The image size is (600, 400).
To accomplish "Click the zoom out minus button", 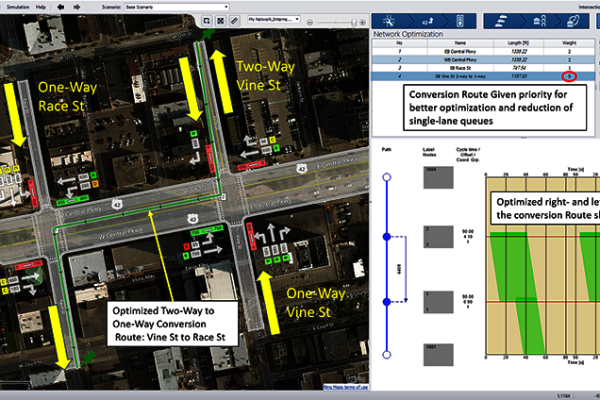I will [310, 23].
